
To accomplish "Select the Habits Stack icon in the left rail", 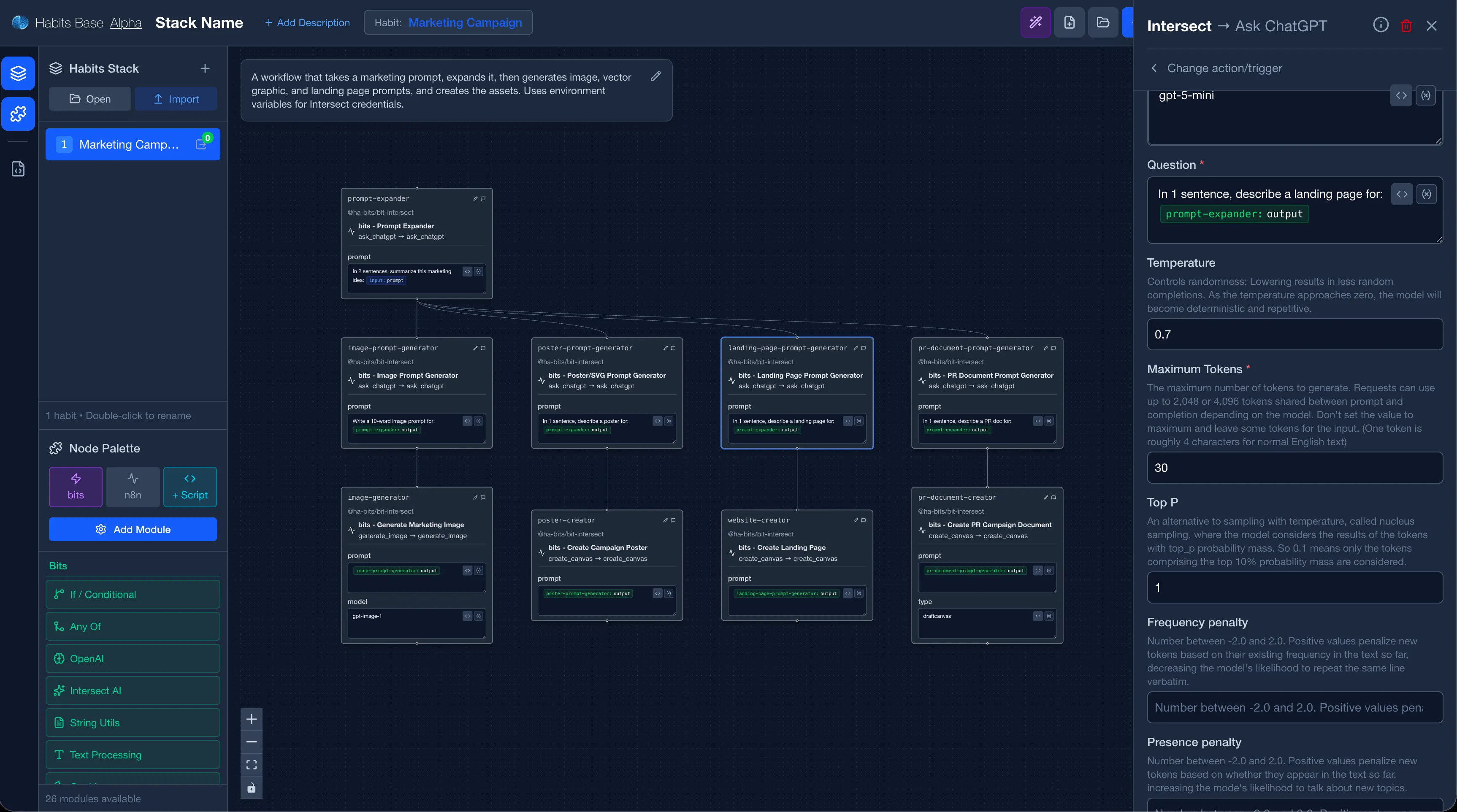I will pos(18,73).
